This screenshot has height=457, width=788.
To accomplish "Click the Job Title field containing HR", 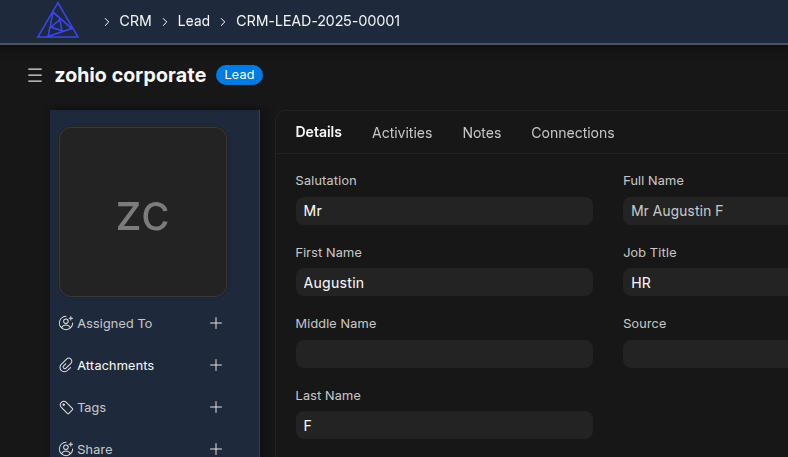I will [x=705, y=283].
